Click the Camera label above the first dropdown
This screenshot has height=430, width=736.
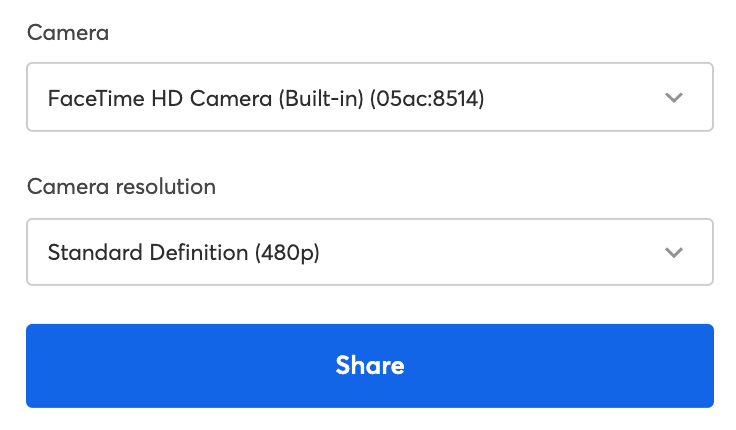[68, 33]
